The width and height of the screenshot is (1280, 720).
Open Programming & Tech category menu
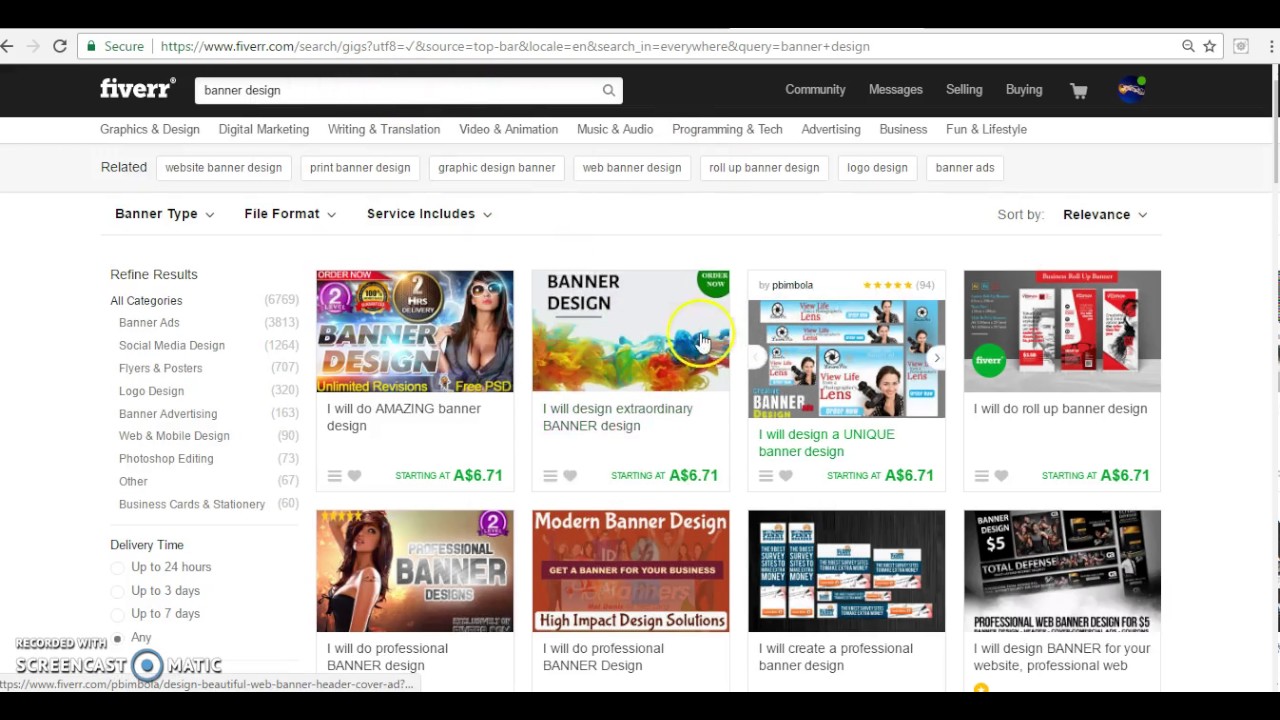(x=727, y=129)
